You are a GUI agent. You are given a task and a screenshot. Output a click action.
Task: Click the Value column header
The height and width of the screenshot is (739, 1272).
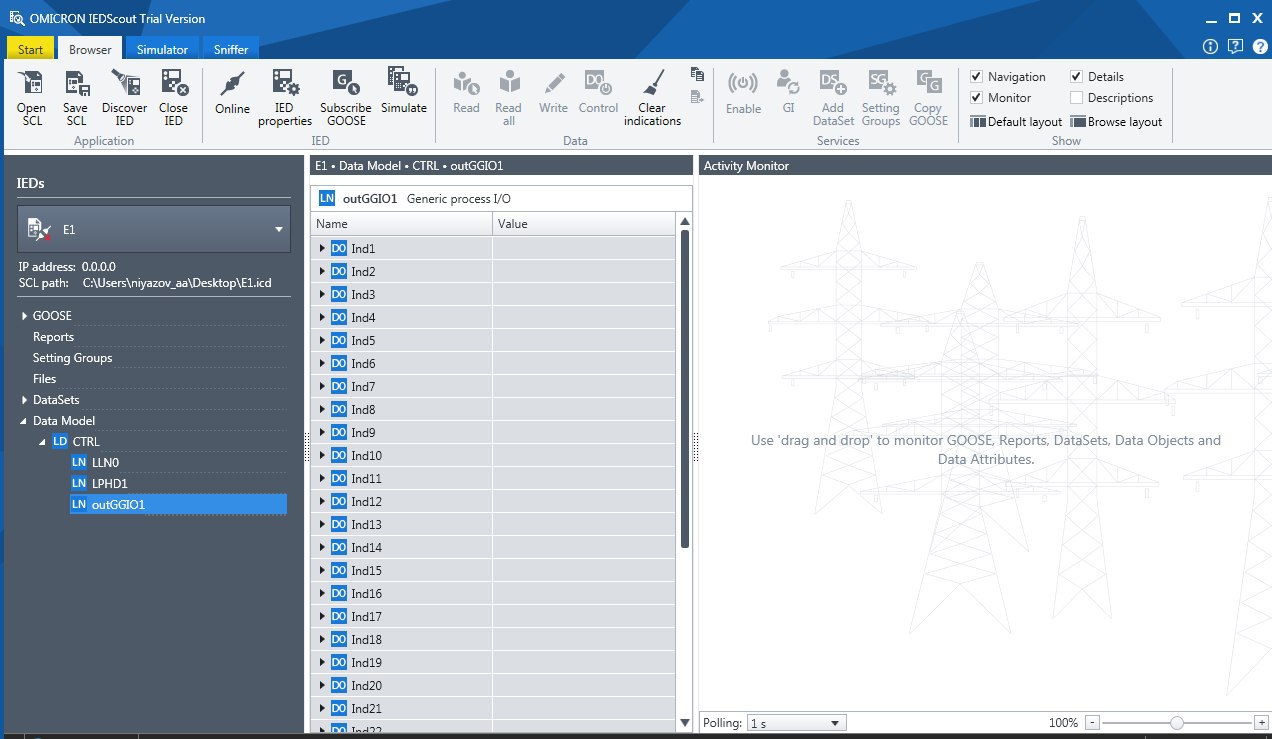coord(584,224)
